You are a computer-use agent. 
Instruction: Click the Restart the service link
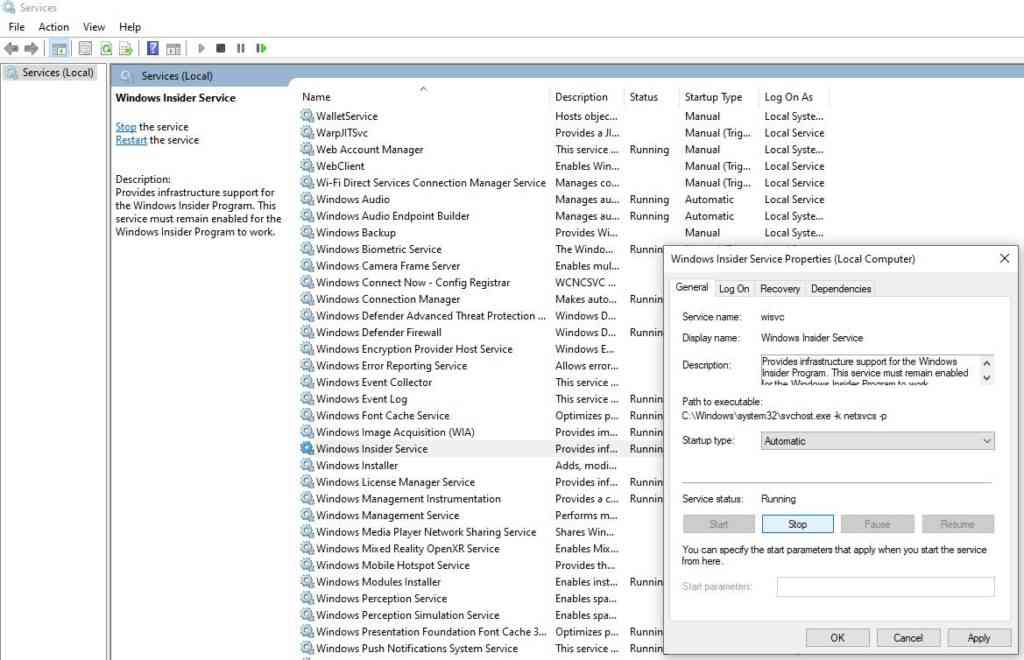coord(130,140)
